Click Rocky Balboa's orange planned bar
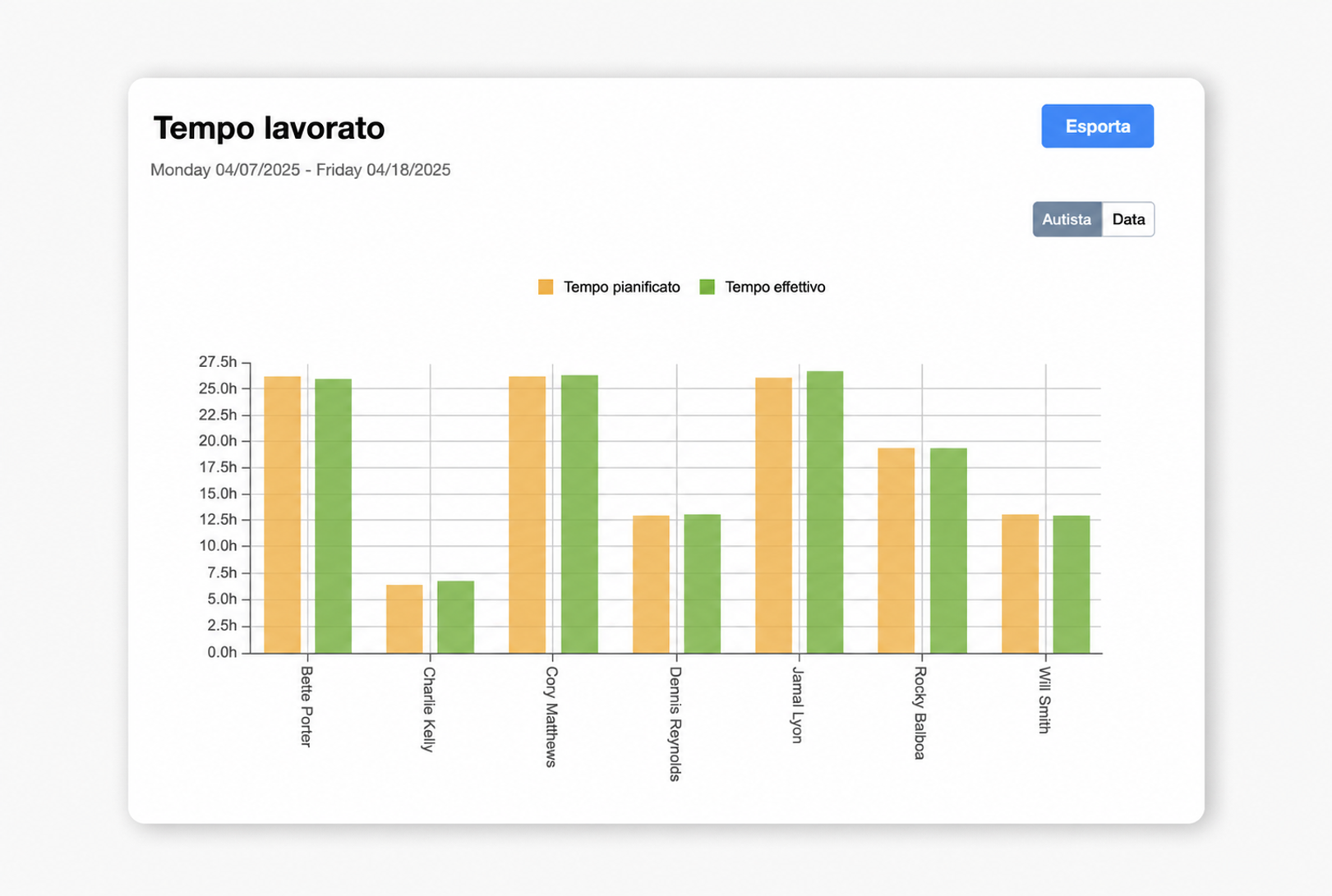Screen dimensions: 1332x896 point(896,550)
